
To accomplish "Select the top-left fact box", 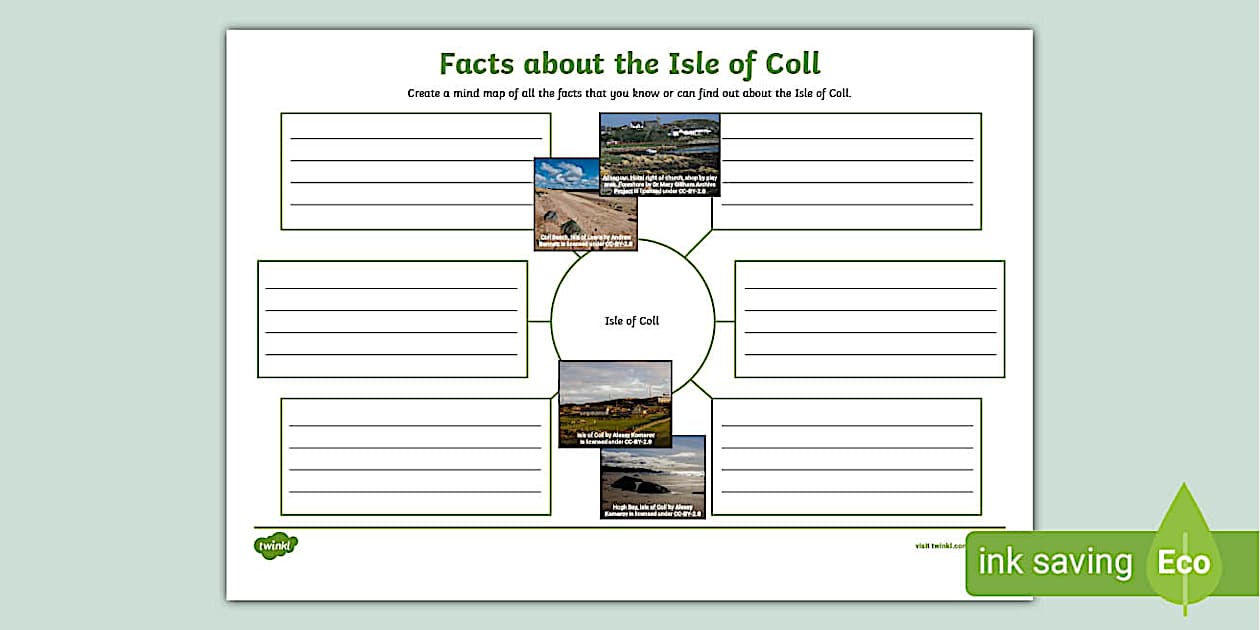I will (415, 170).
